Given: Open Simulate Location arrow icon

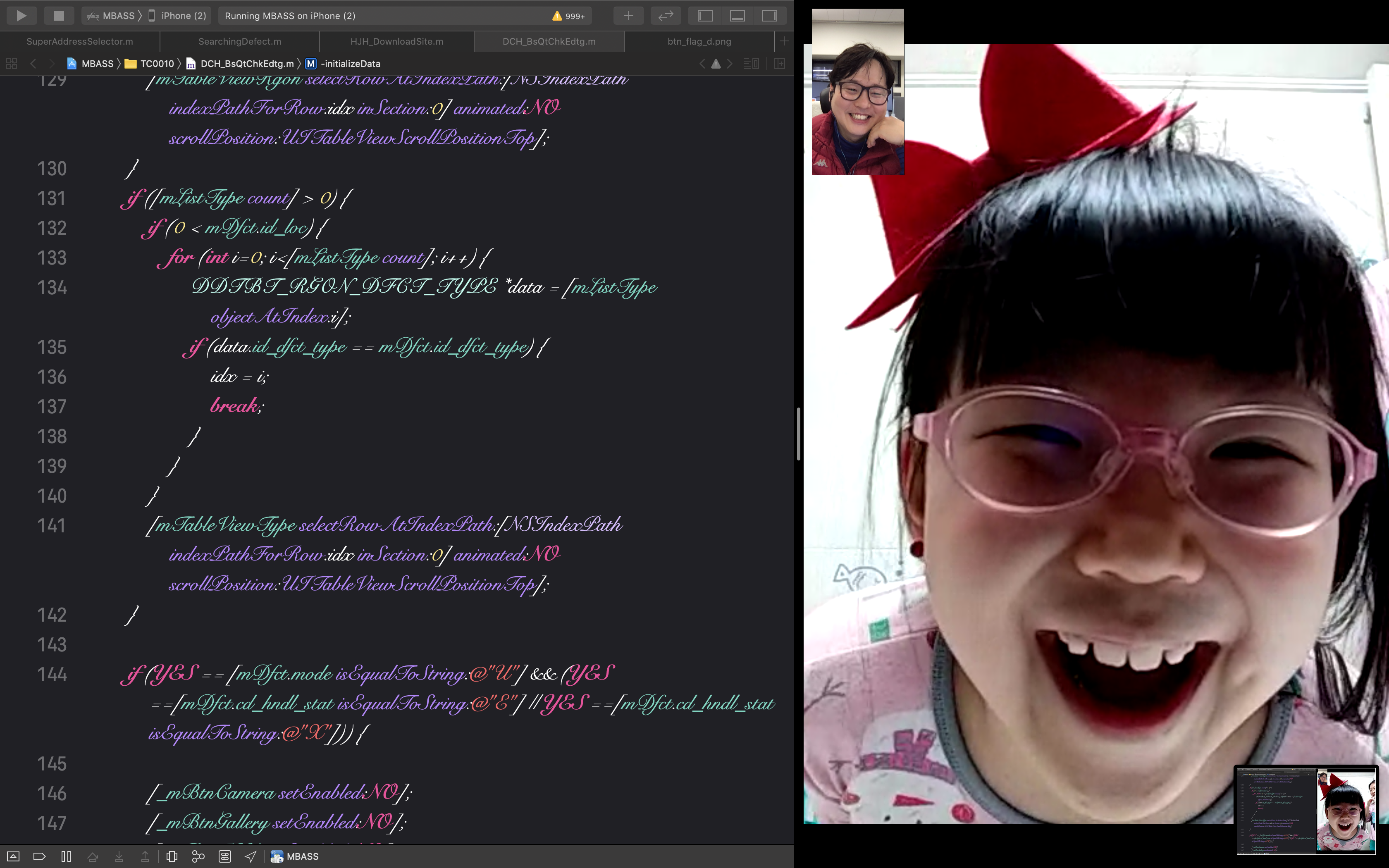Looking at the screenshot, I should [x=251, y=856].
